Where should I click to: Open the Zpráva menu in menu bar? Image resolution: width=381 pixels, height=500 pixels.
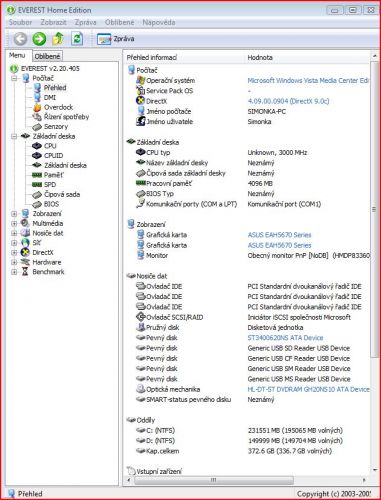(86, 22)
